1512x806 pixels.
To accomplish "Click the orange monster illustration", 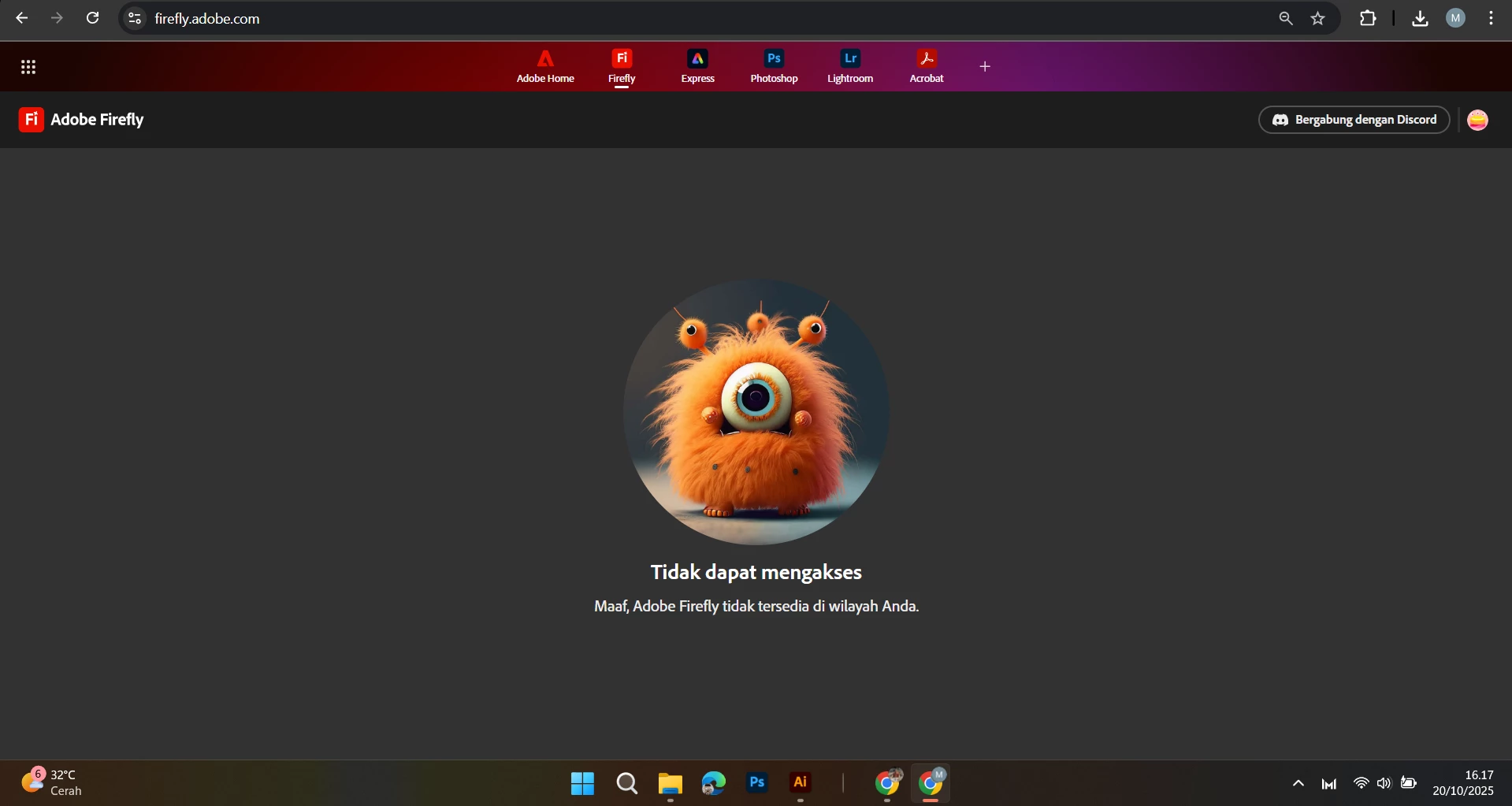I will click(756, 412).
